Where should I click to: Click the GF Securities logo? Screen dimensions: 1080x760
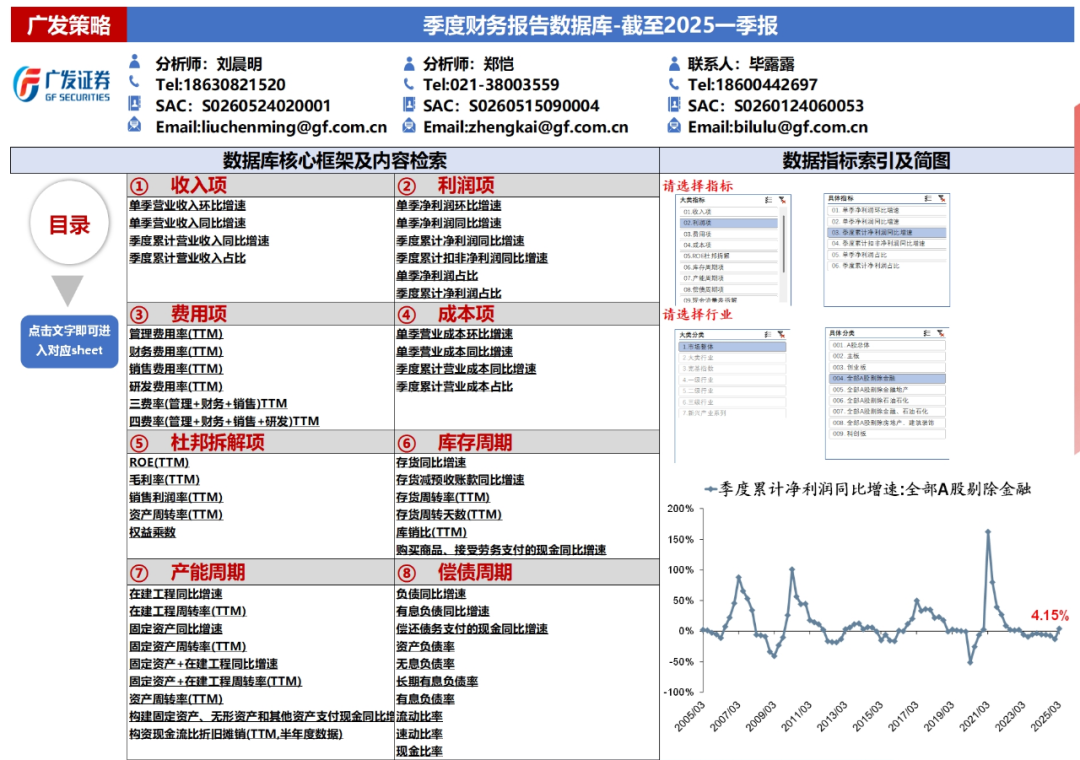tap(62, 85)
